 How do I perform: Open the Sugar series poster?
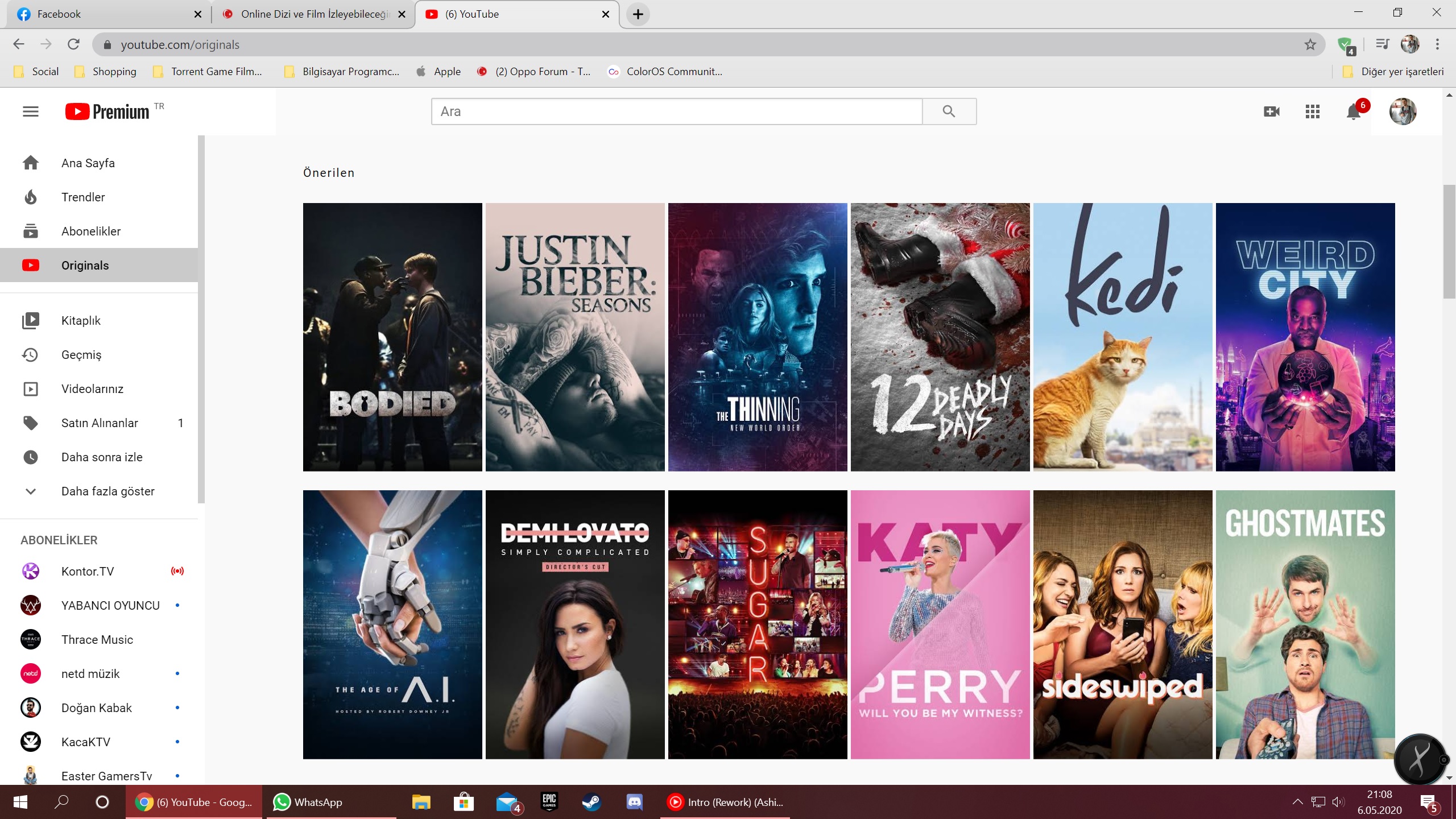[x=758, y=624]
